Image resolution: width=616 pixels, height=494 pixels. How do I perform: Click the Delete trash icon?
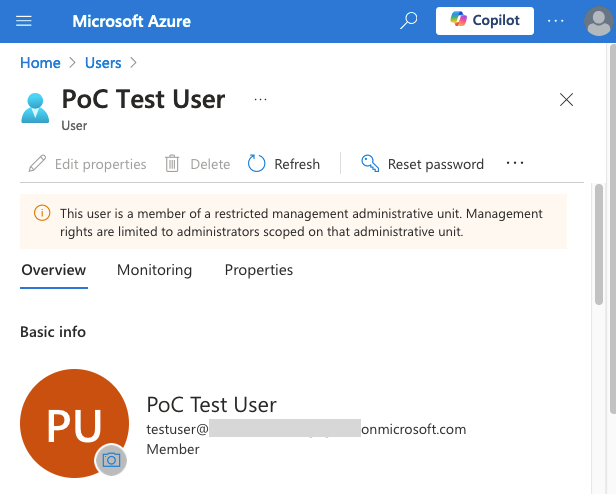[173, 164]
